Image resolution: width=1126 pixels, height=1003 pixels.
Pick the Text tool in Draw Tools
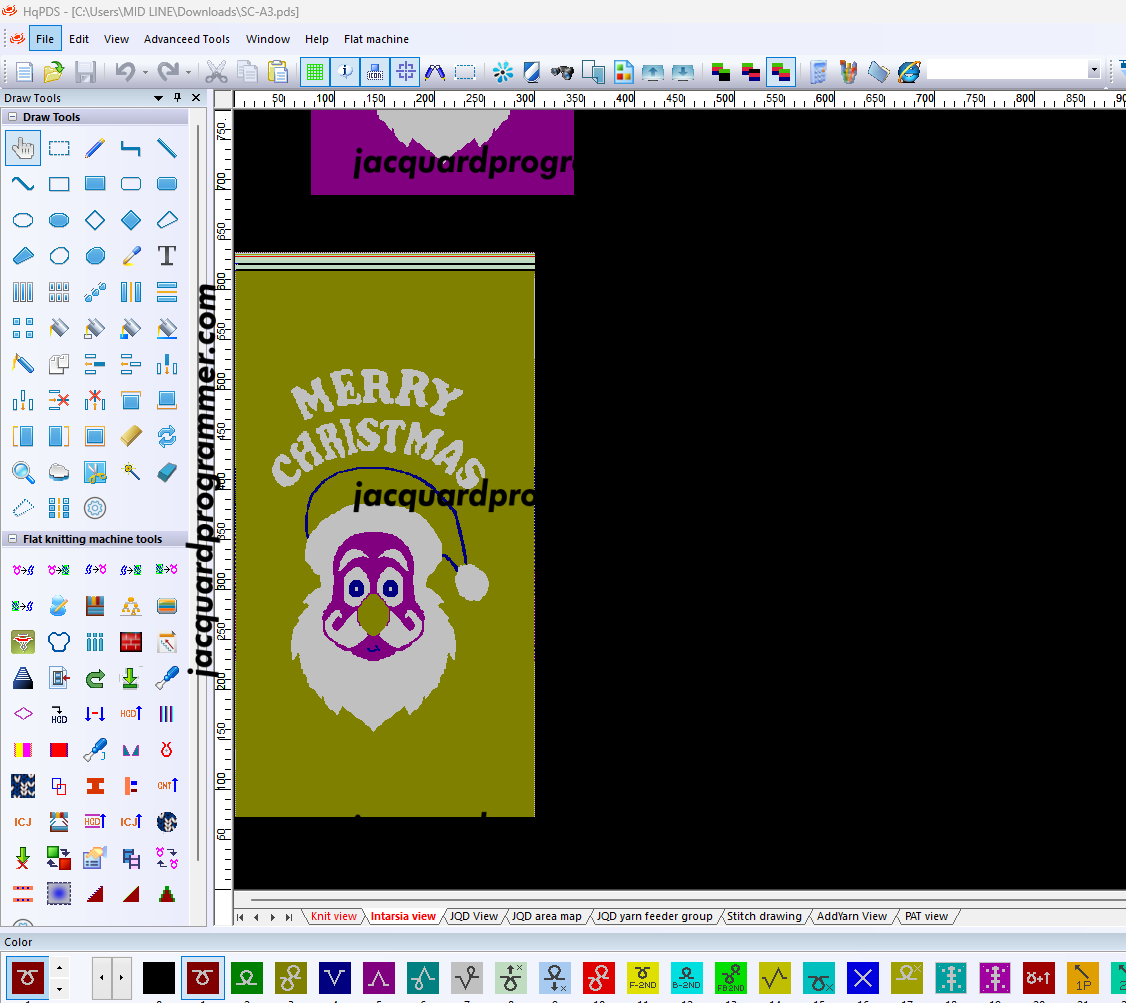167,256
